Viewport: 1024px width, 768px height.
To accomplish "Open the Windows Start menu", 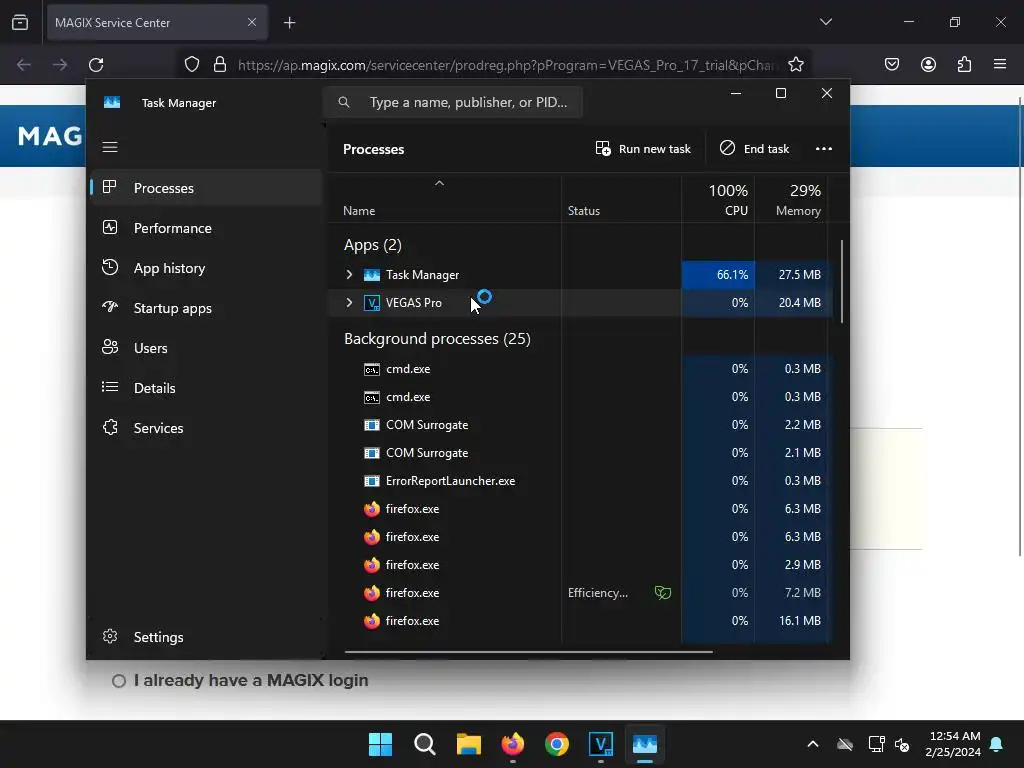I will coord(380,744).
